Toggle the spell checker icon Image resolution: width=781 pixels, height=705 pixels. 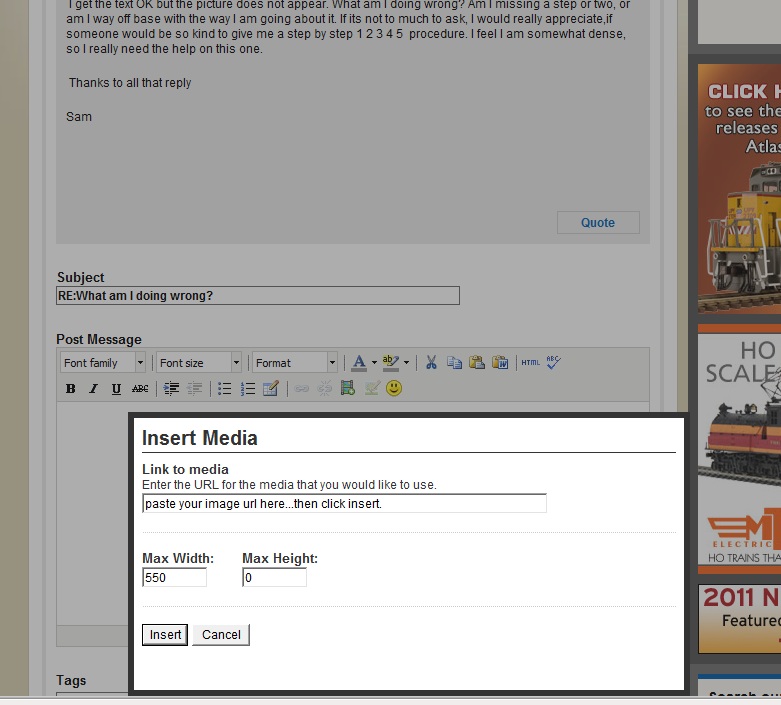[x=554, y=363]
